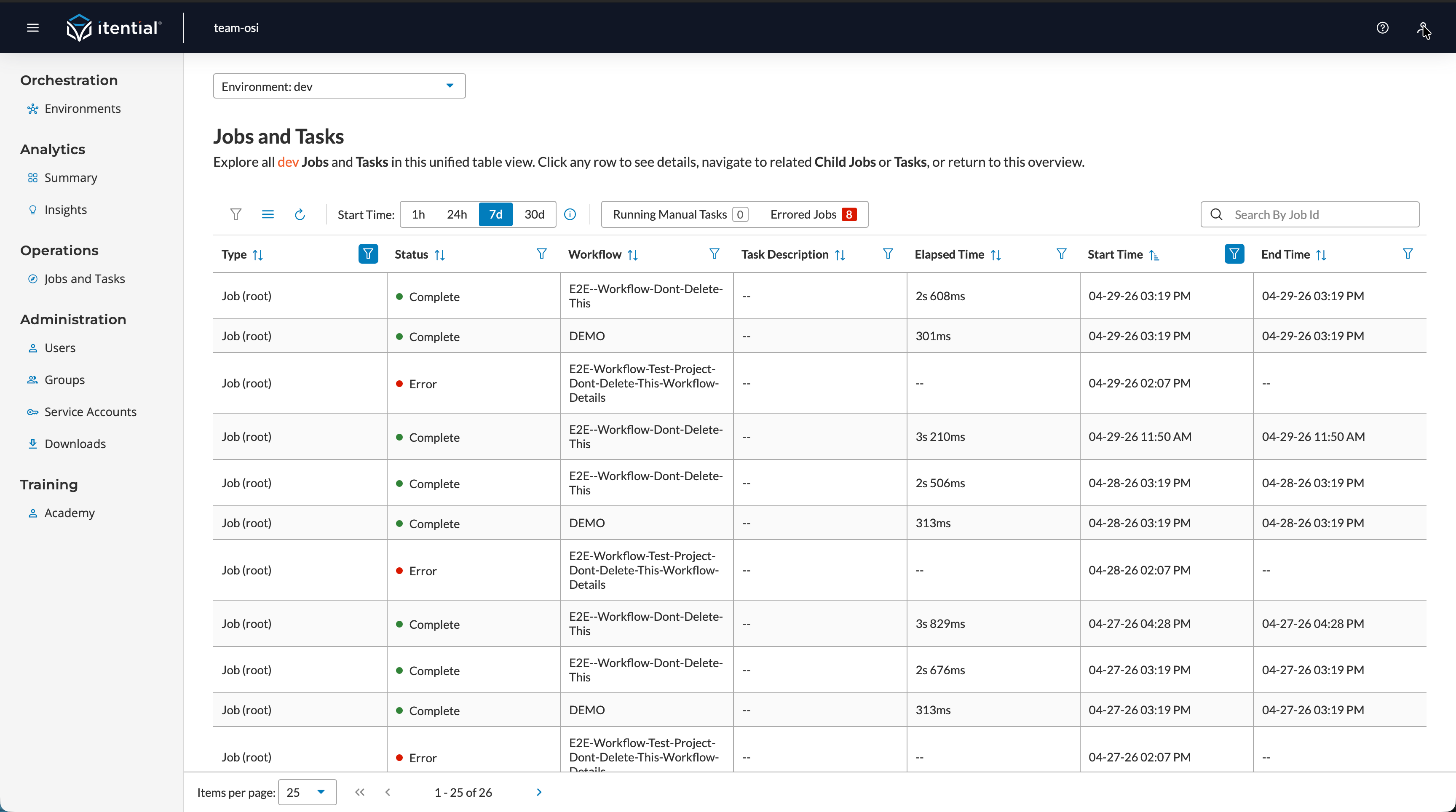1456x812 pixels.
Task: Click the Elapsed Time cell 2s 676ms
Action: [994, 670]
